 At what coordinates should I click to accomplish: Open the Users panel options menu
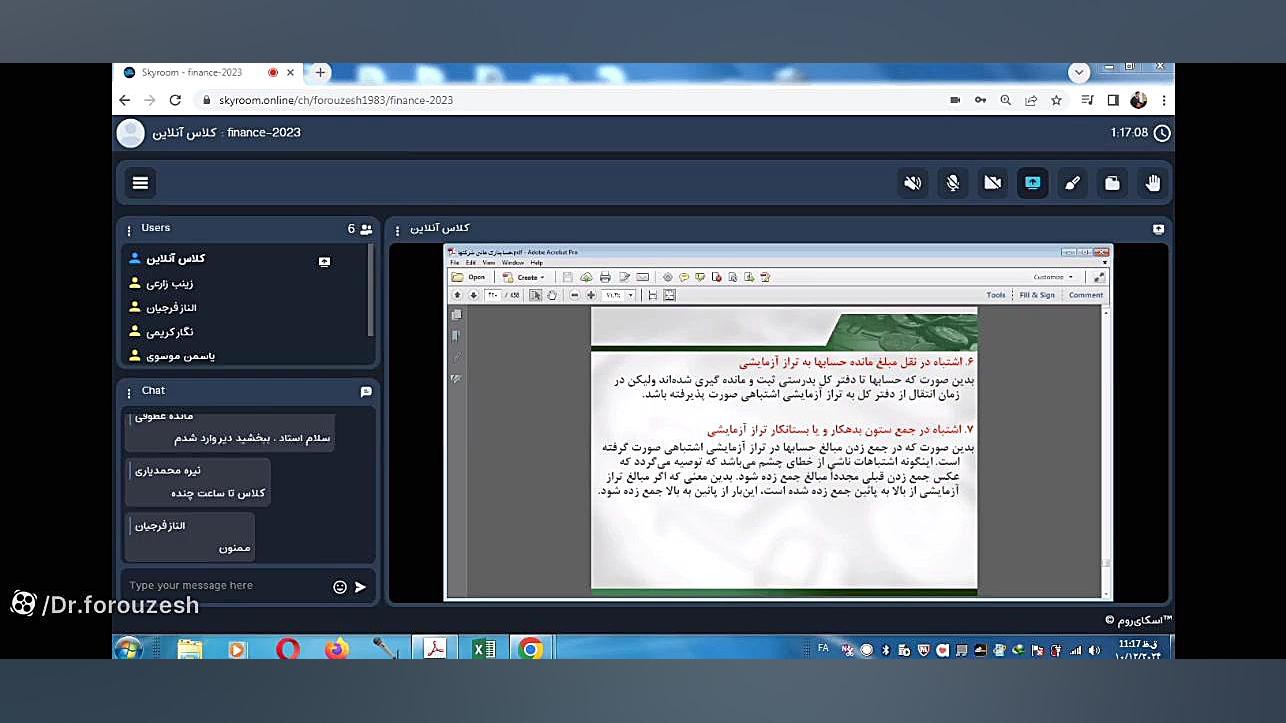point(129,229)
